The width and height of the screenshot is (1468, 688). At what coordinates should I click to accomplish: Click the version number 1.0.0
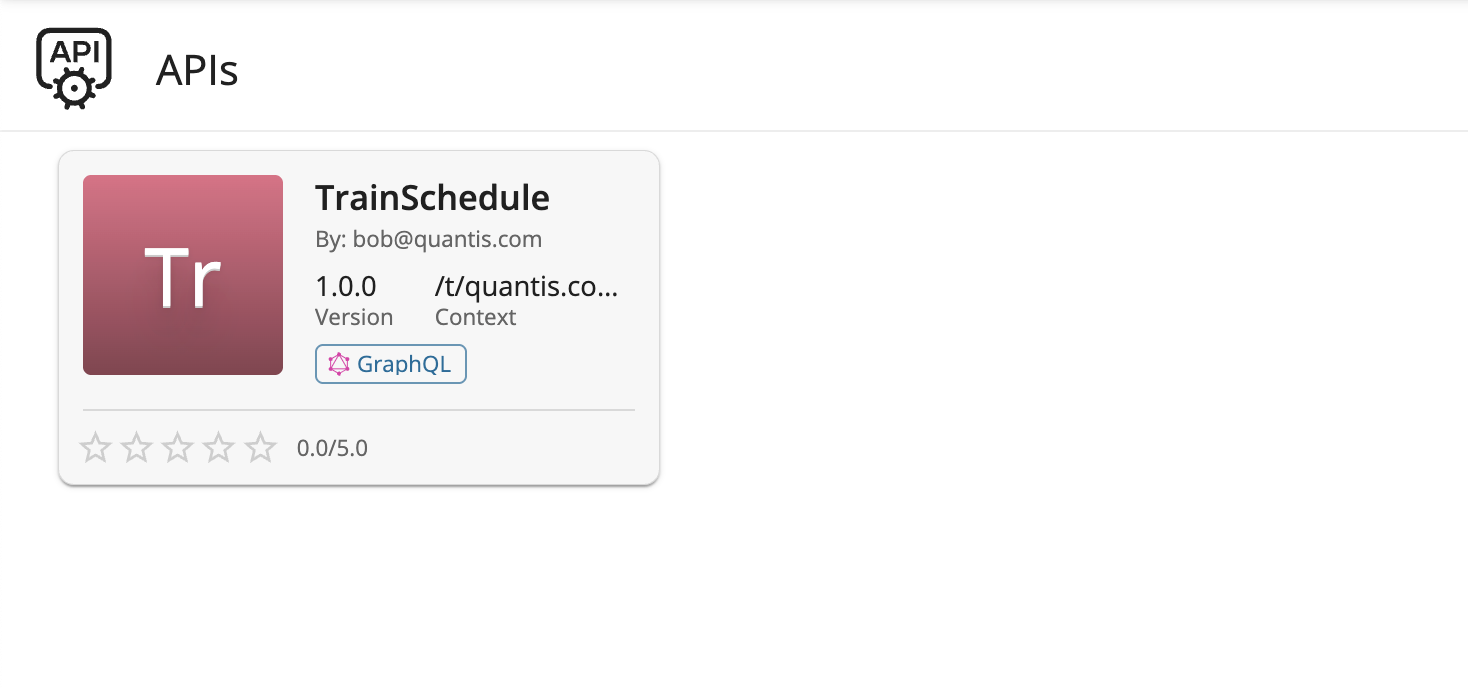tap(346, 287)
